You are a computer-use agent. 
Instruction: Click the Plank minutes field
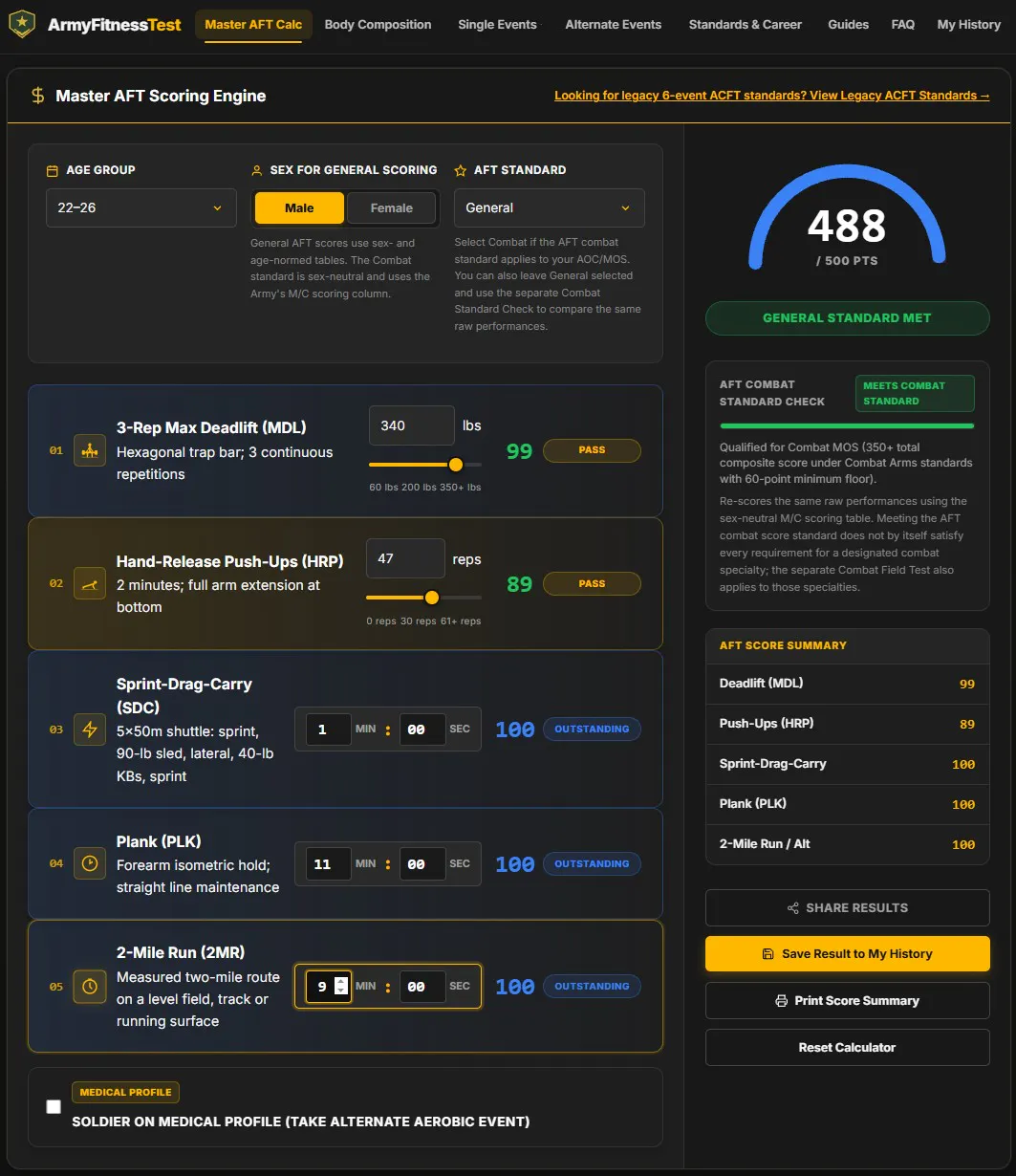point(328,864)
